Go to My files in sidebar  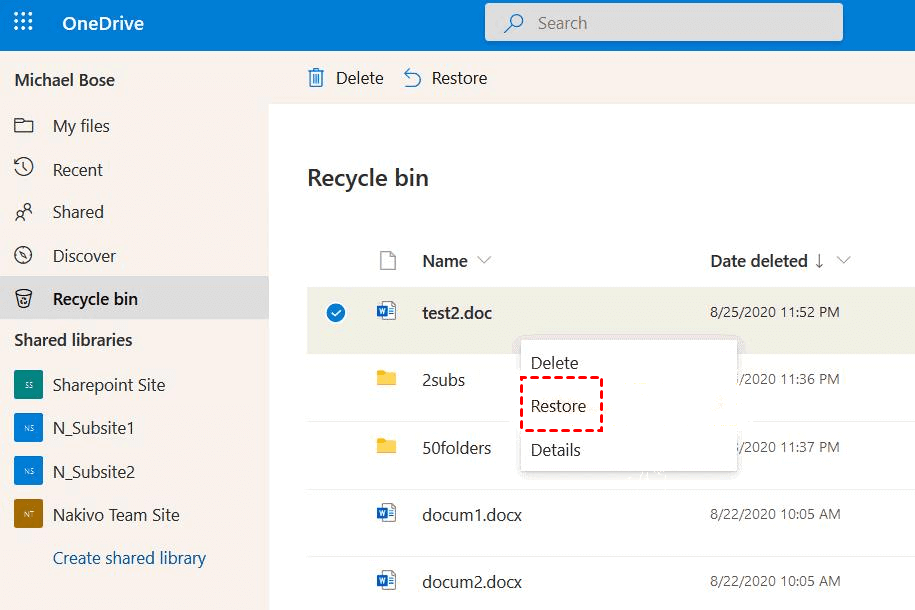point(81,126)
